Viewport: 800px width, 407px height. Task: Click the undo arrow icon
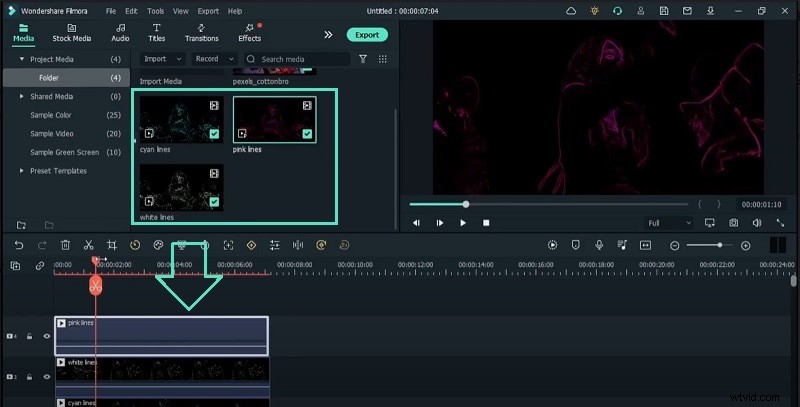point(19,245)
